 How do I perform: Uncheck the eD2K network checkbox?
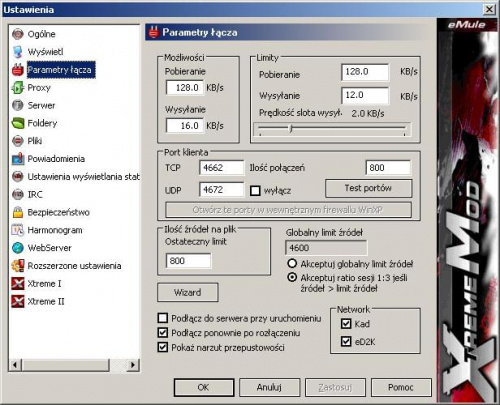pyautogui.click(x=346, y=341)
